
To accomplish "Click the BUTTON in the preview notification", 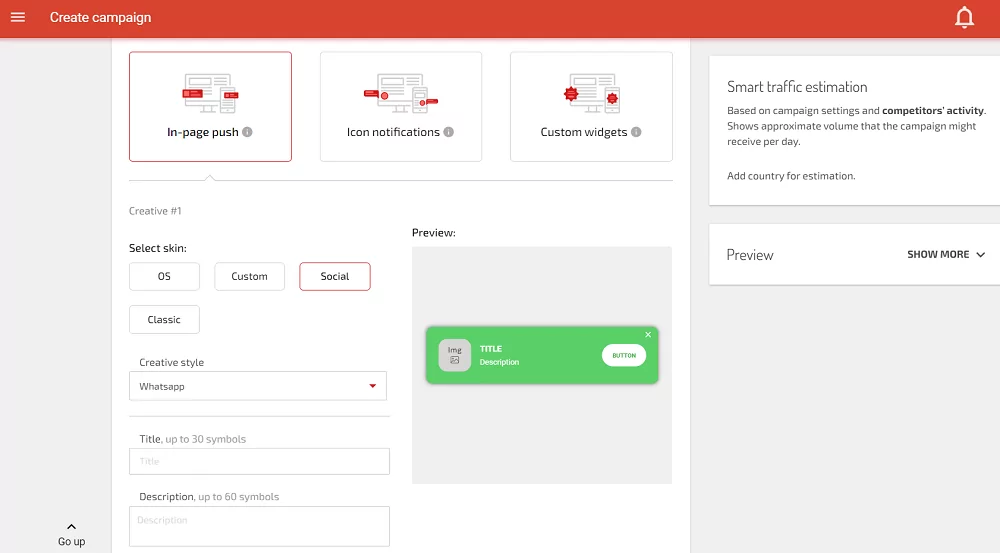I will (624, 355).
